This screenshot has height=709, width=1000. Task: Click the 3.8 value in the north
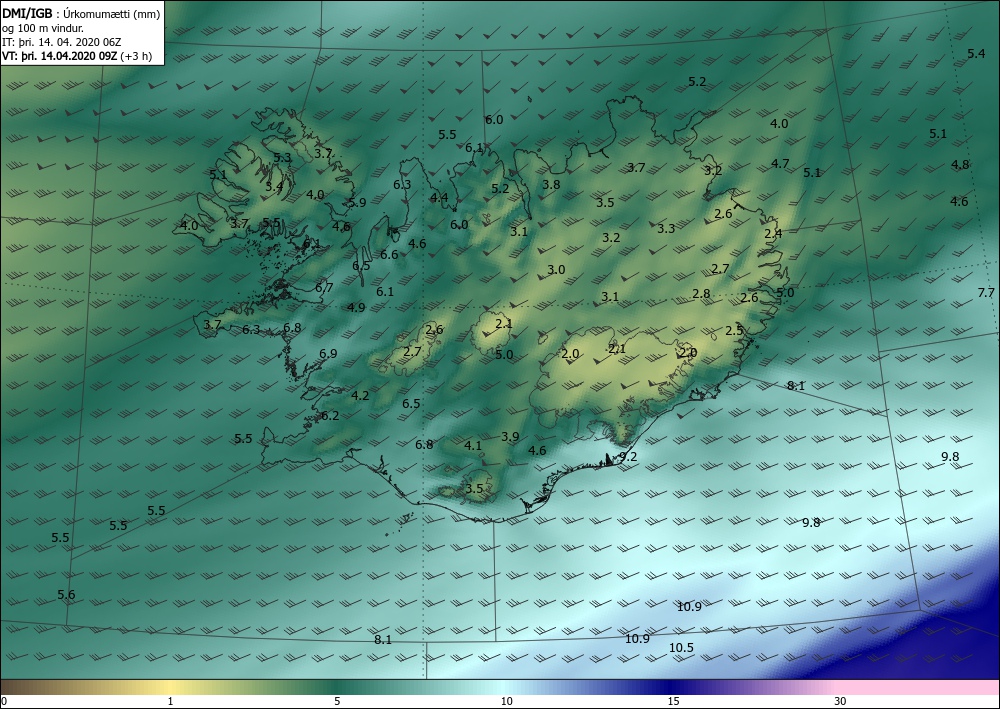[x=551, y=184]
